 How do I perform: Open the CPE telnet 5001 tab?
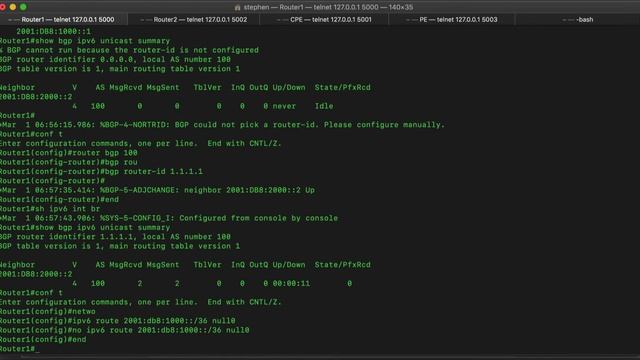(x=324, y=20)
